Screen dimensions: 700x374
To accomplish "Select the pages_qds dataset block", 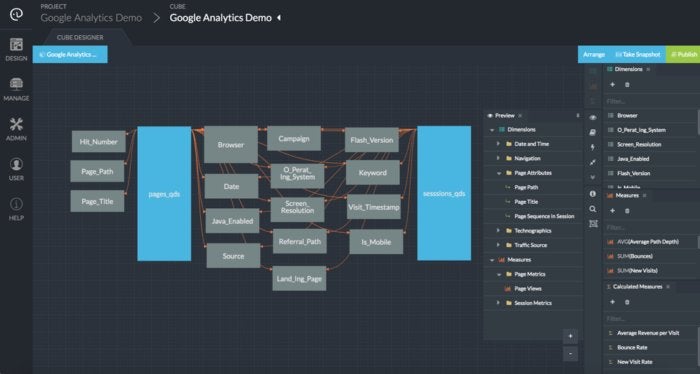I will point(164,194).
